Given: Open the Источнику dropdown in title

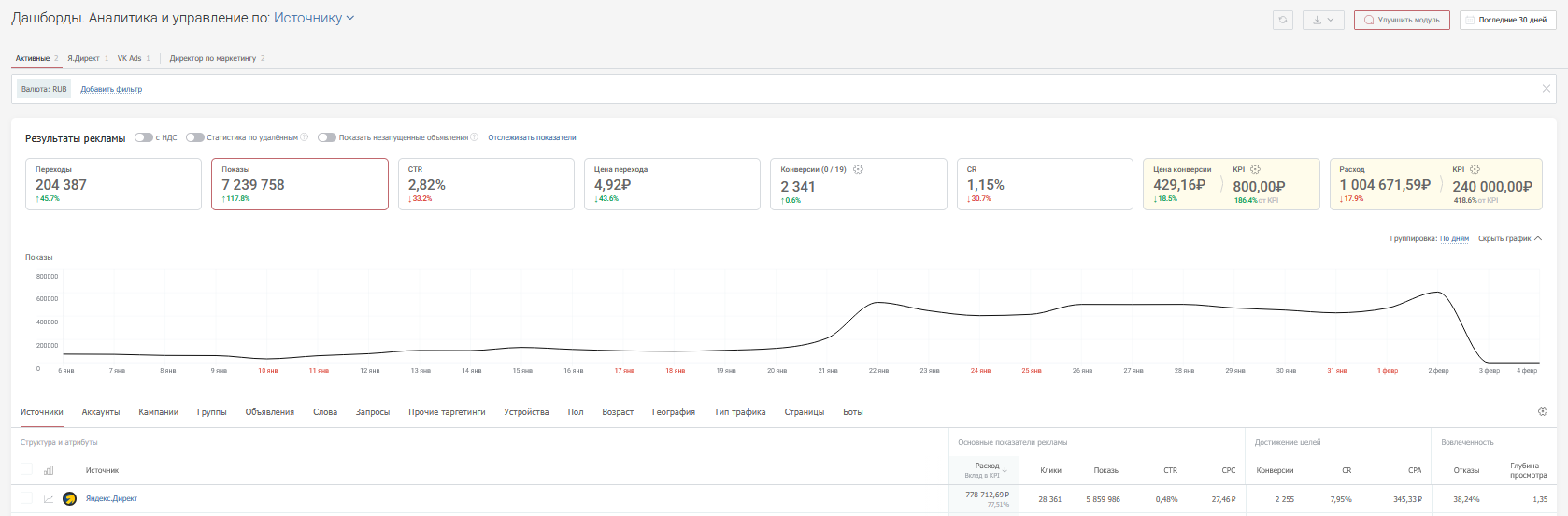Looking at the screenshot, I should (314, 18).
